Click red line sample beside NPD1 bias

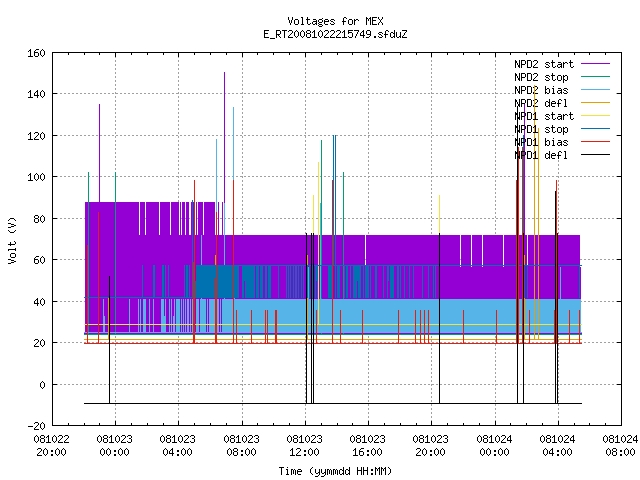pos(596,142)
